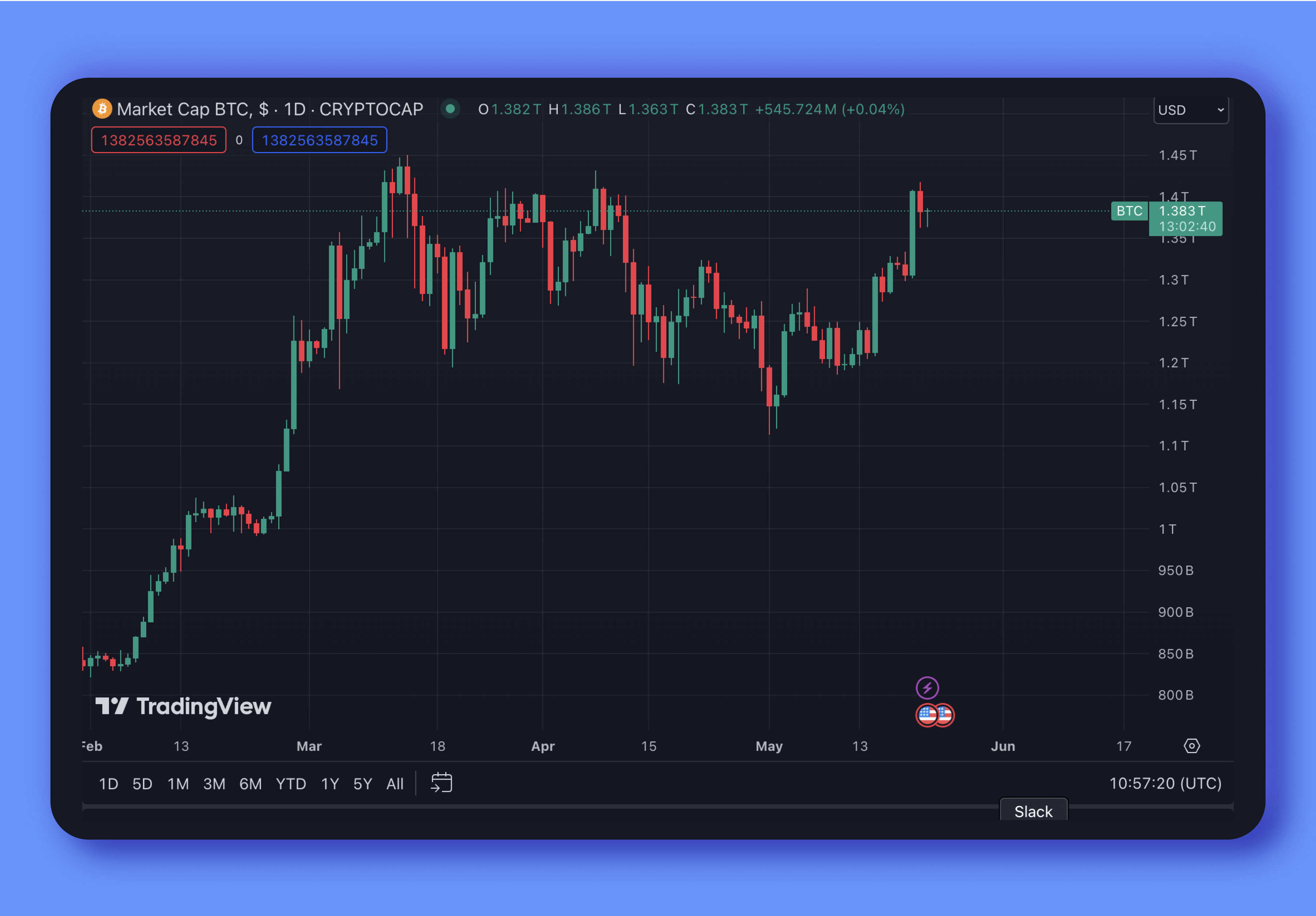The width and height of the screenshot is (1316, 916).
Task: Click the 18 date label on time axis
Action: [x=437, y=746]
